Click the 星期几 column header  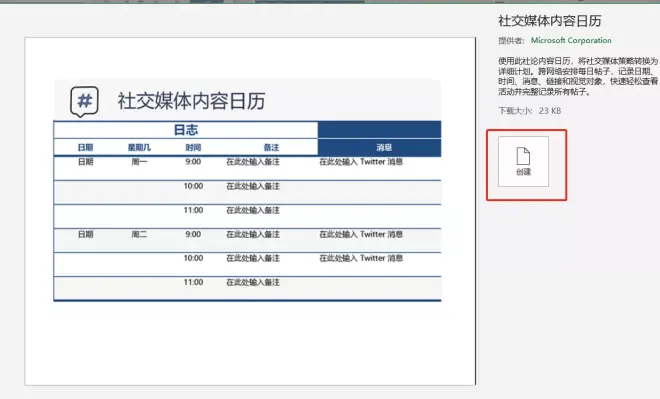[139, 147]
